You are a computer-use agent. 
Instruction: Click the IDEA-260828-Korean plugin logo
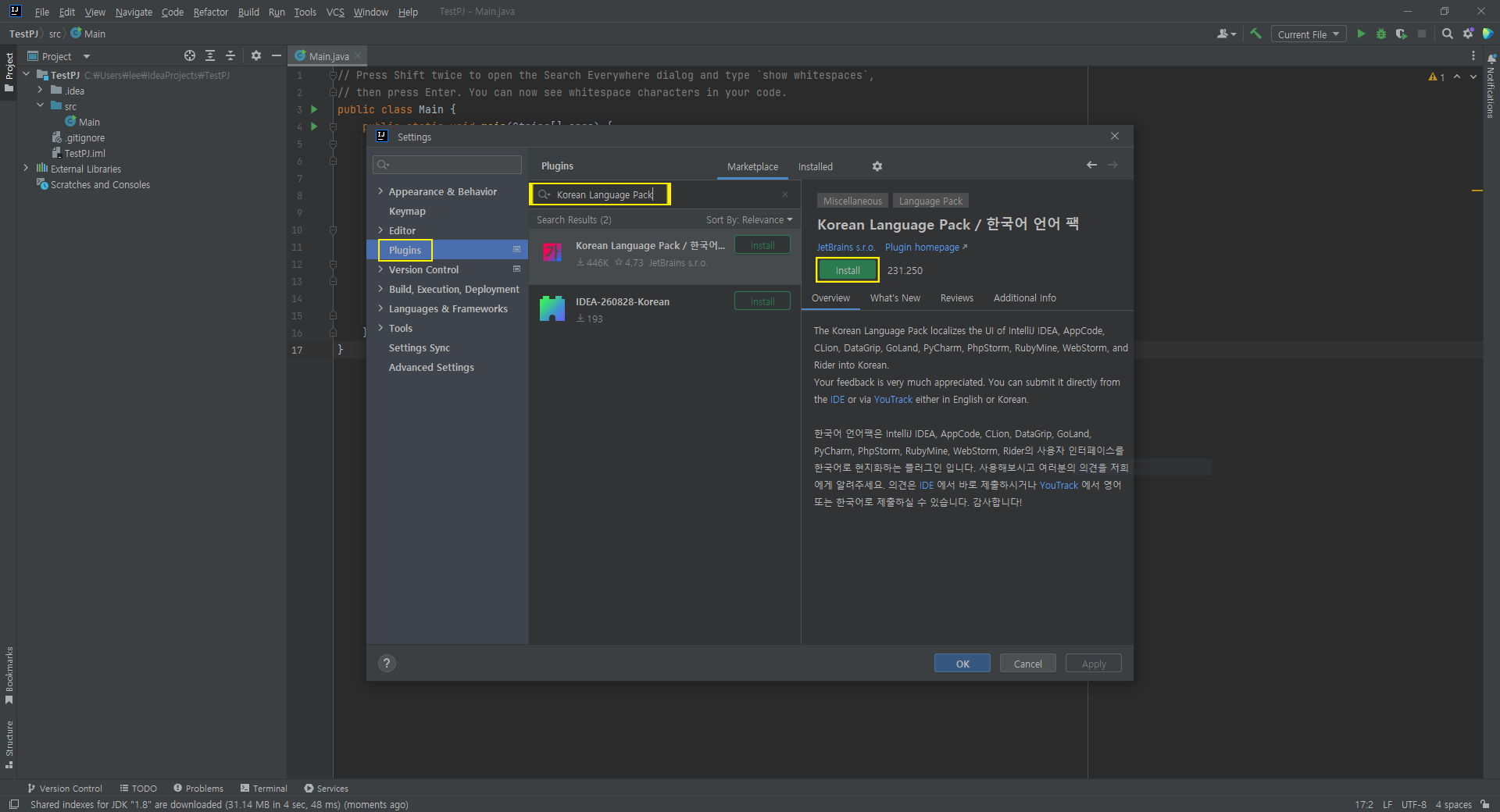(x=552, y=308)
